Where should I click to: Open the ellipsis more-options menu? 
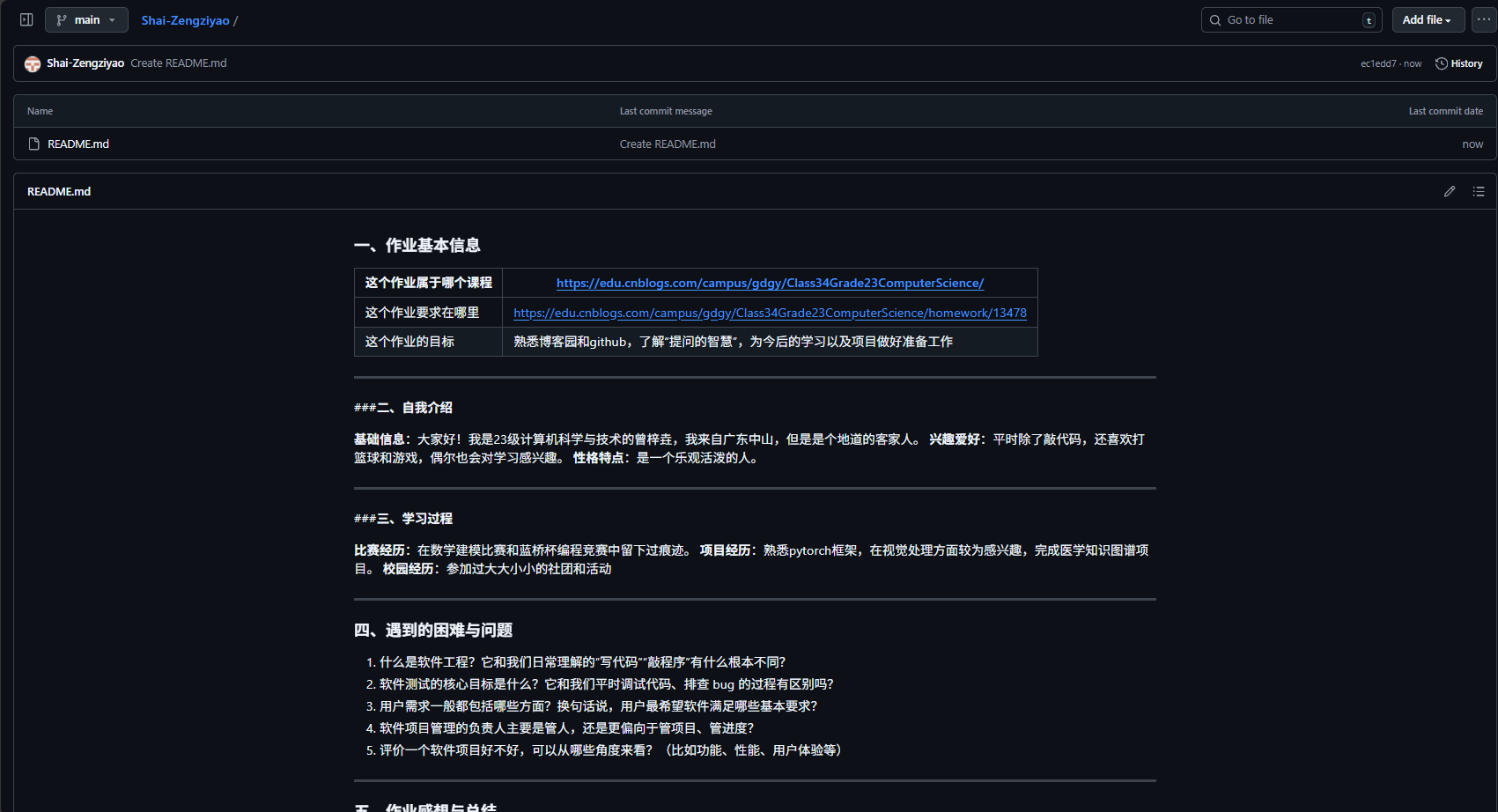pos(1485,19)
